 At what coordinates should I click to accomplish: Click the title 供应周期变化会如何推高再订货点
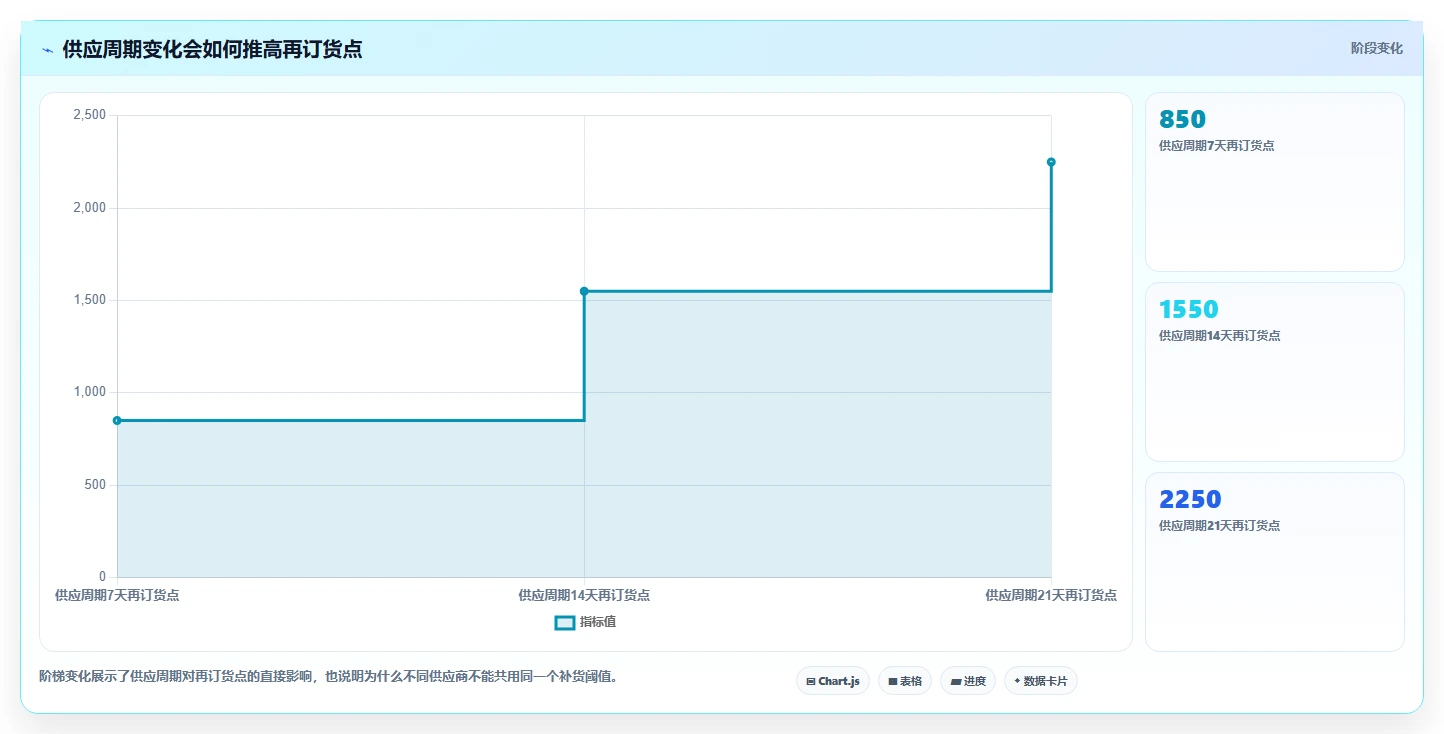tap(212, 49)
